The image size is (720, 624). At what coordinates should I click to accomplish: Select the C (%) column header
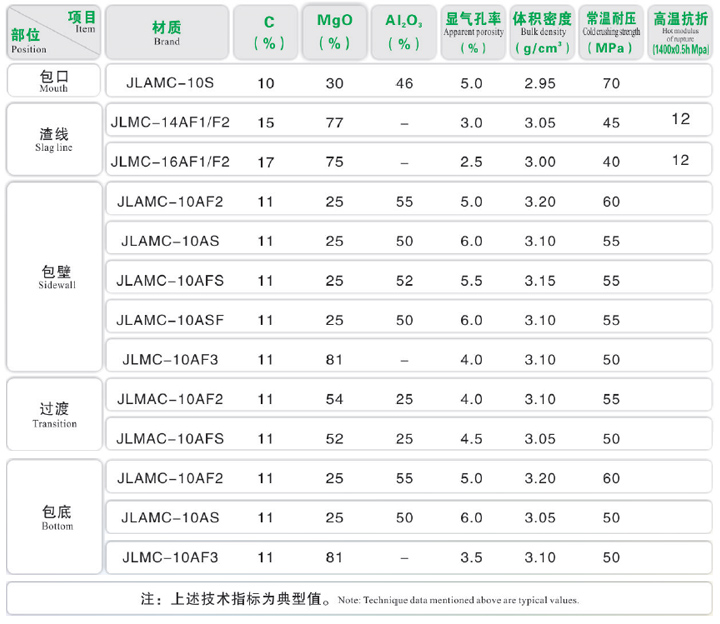(265, 33)
